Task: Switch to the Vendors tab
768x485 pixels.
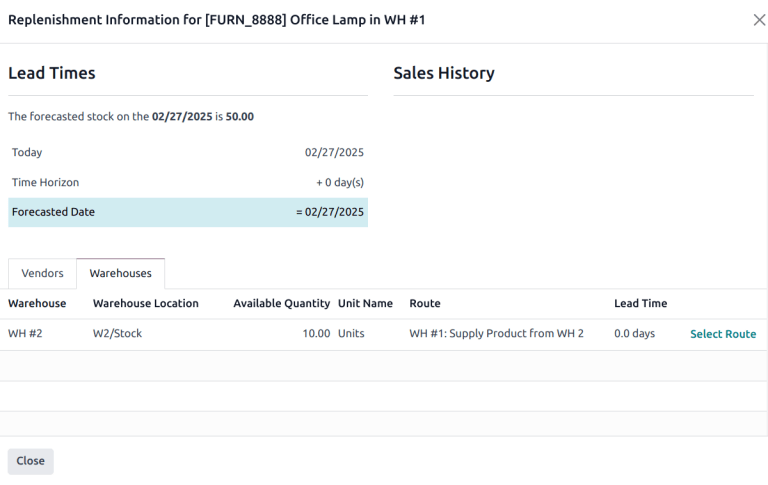Action: pyautogui.click(x=42, y=273)
